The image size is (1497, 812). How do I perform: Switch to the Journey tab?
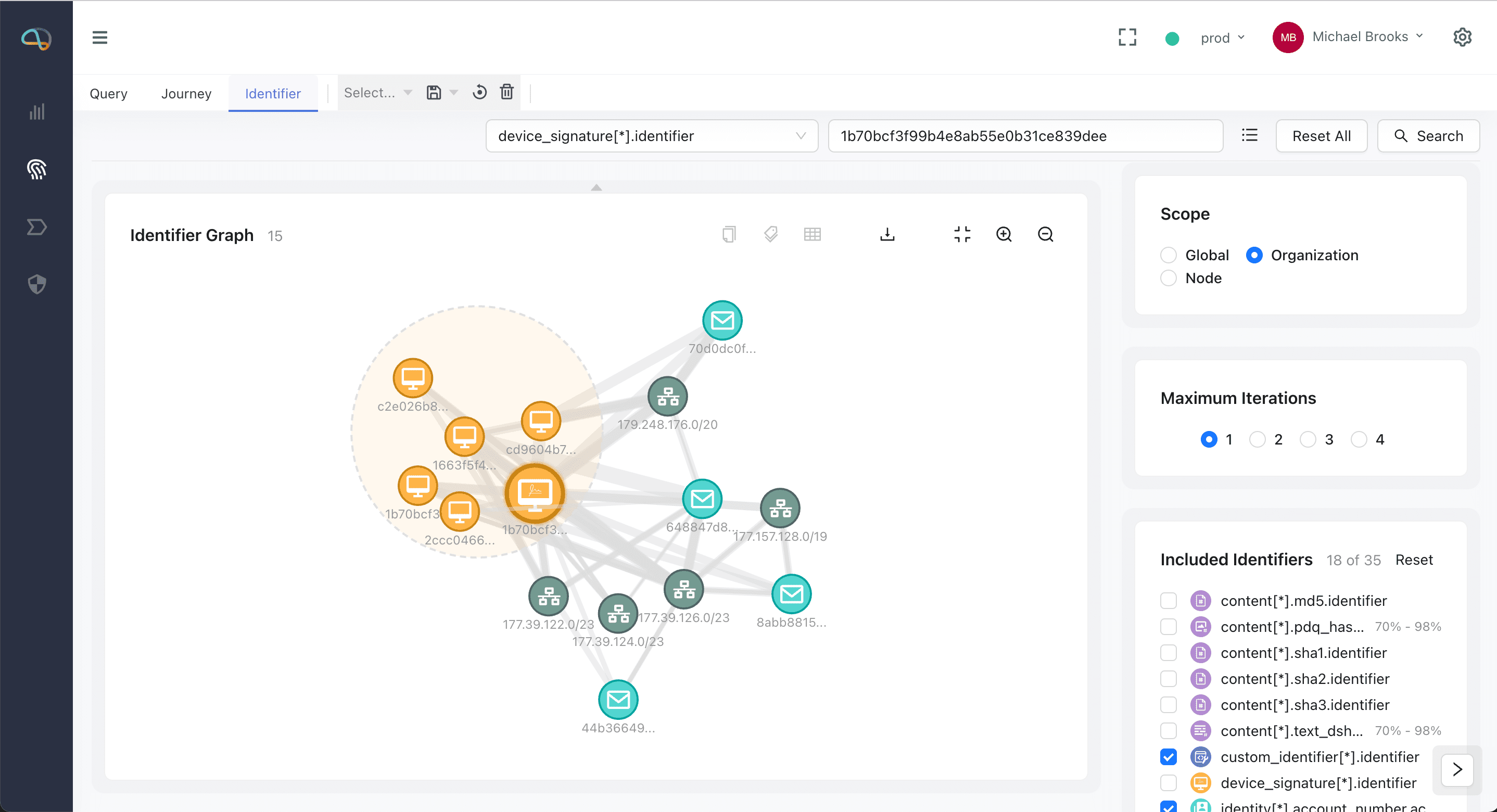point(186,94)
